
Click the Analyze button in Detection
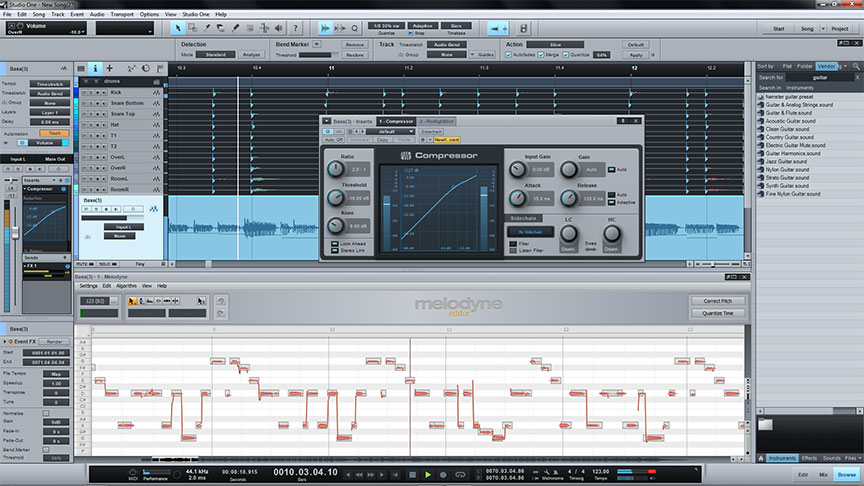[251, 55]
